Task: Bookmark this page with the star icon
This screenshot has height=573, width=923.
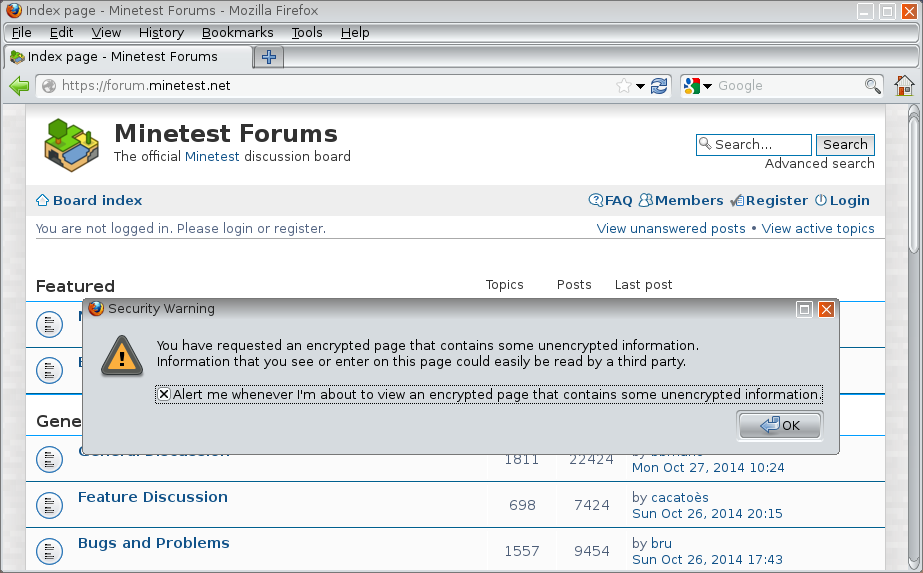Action: pyautogui.click(x=623, y=86)
